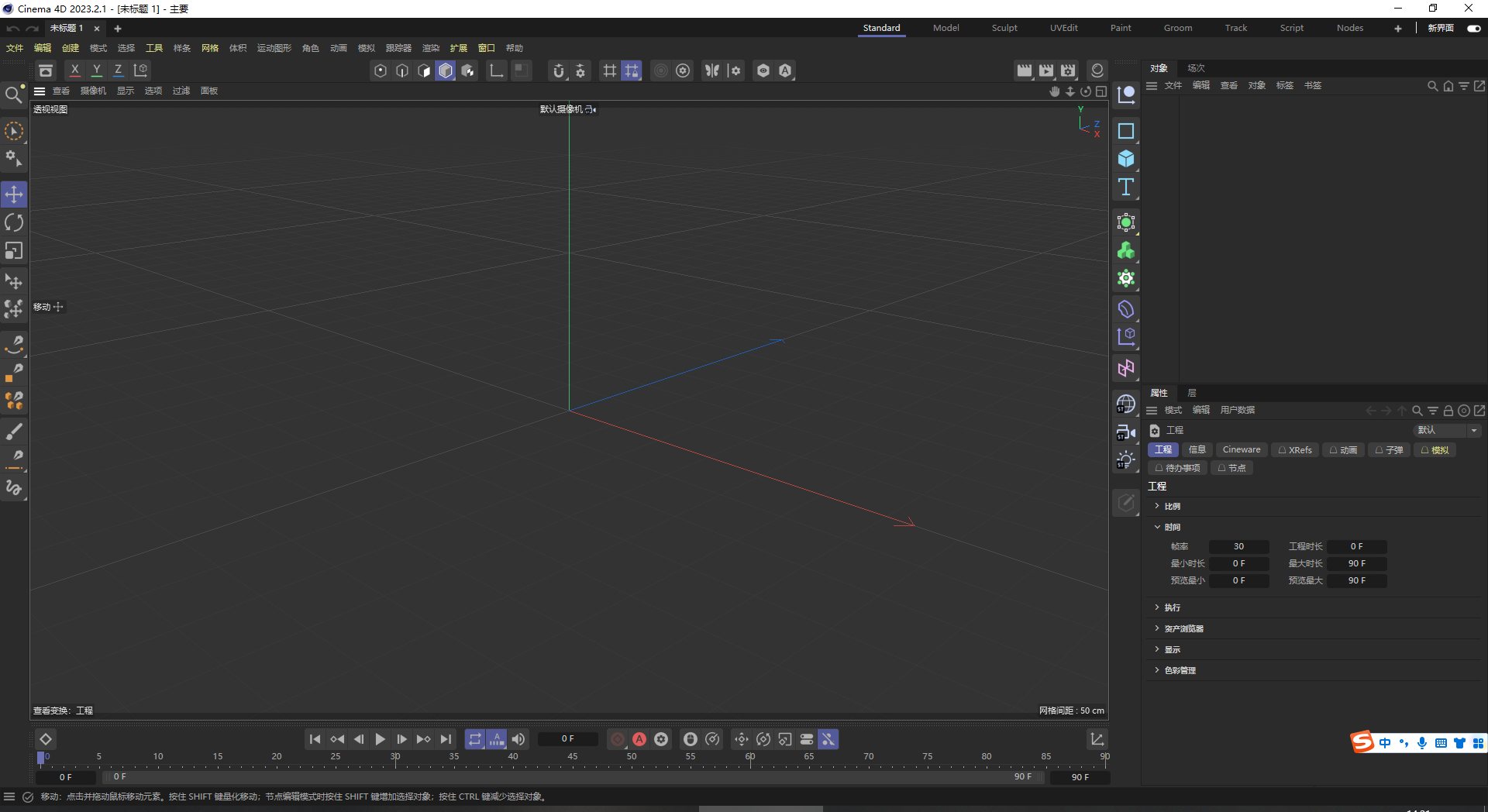Jump to the end of animation

pos(446,739)
